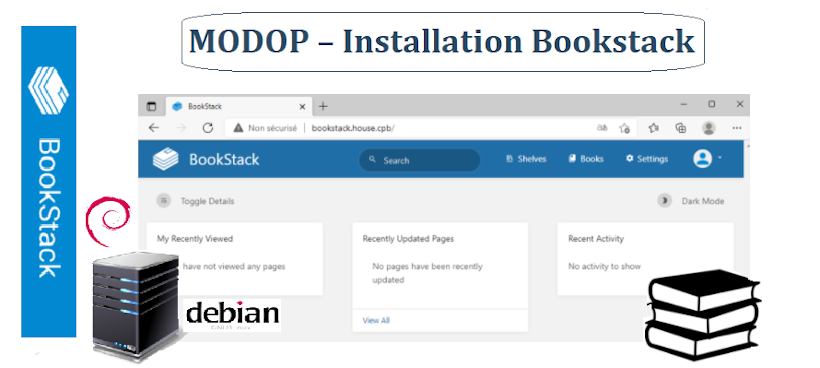This screenshot has width=820, height=368.
Task: Minimize the browser window
Action: pyautogui.click(x=684, y=105)
